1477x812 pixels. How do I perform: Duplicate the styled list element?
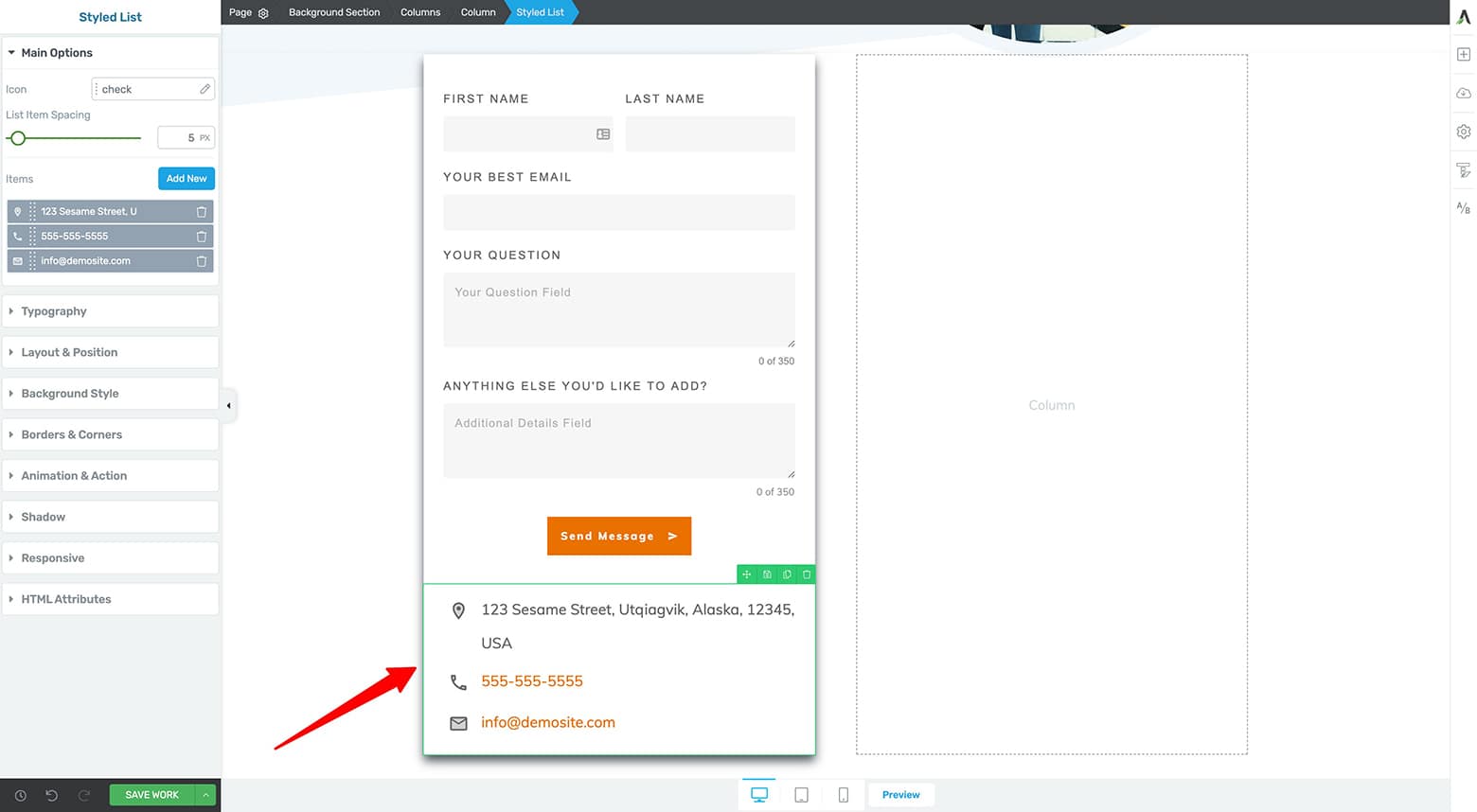tap(787, 574)
